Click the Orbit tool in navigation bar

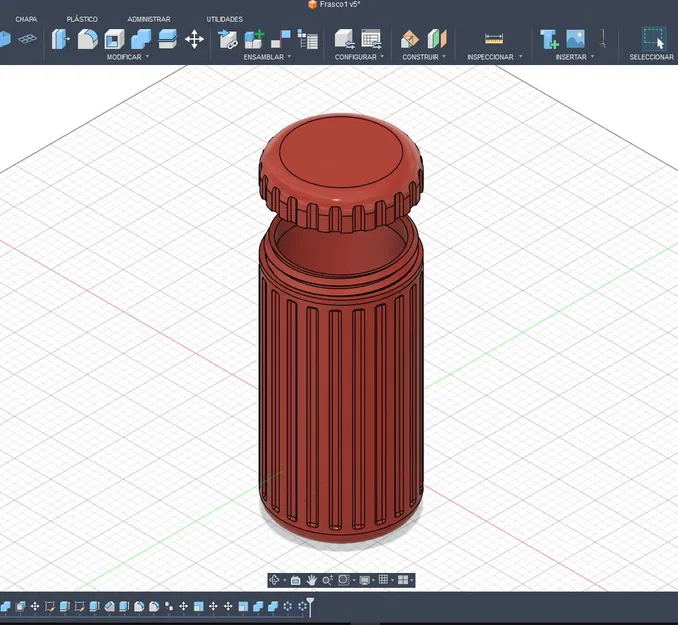pos(275,580)
